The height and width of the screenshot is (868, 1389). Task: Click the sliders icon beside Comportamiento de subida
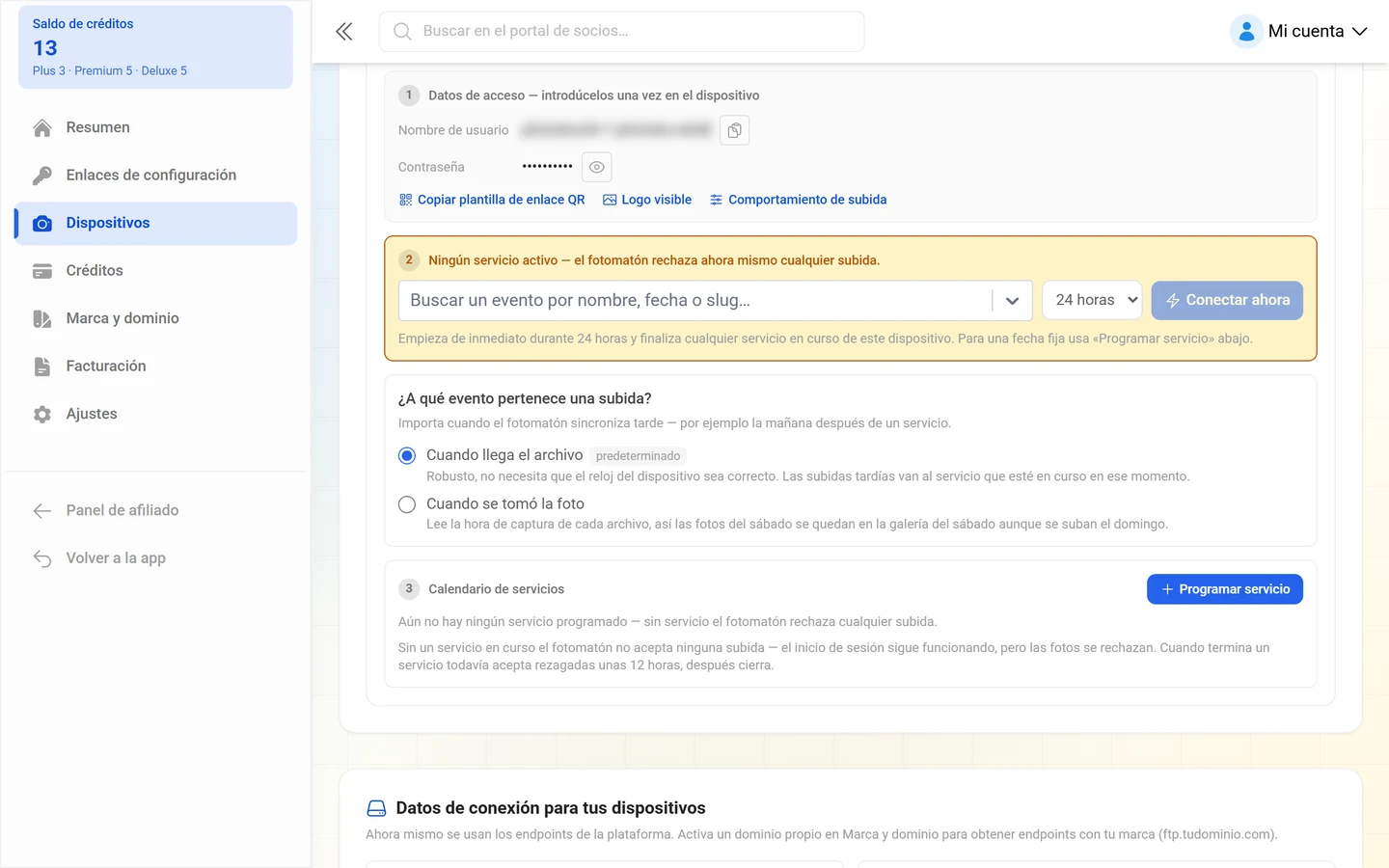coord(716,200)
